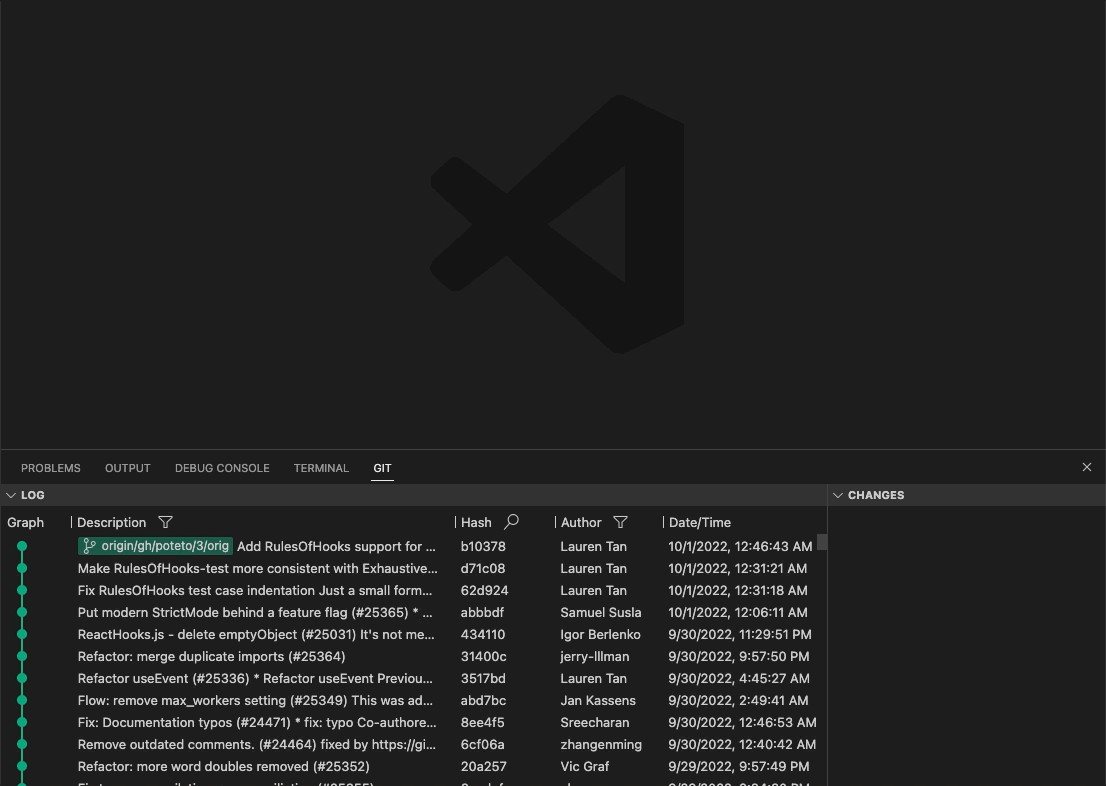Select commit 'ReactHooks.js - delete emptyObject (#25031)'

256,634
